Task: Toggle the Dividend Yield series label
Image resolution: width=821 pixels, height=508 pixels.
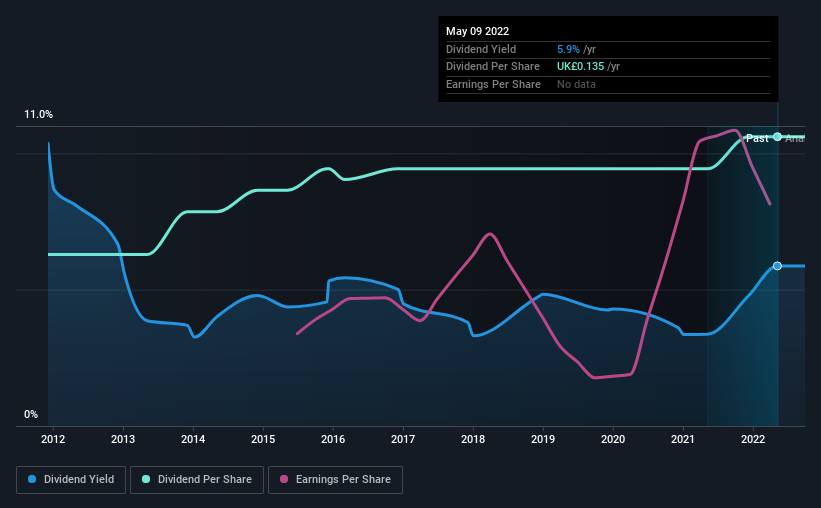Action: point(79,480)
